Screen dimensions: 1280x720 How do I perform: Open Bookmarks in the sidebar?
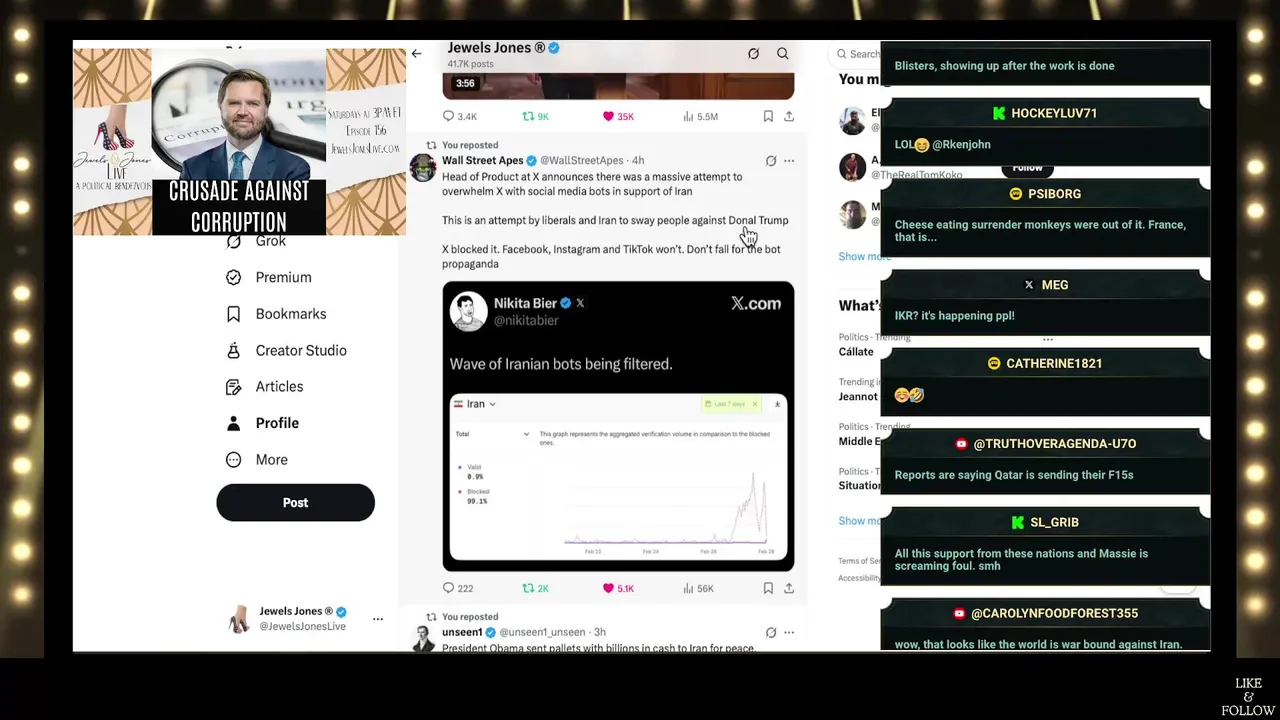[276, 314]
